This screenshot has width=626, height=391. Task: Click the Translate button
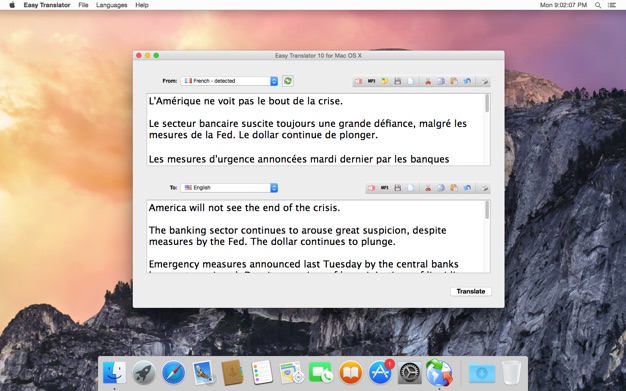pos(471,291)
